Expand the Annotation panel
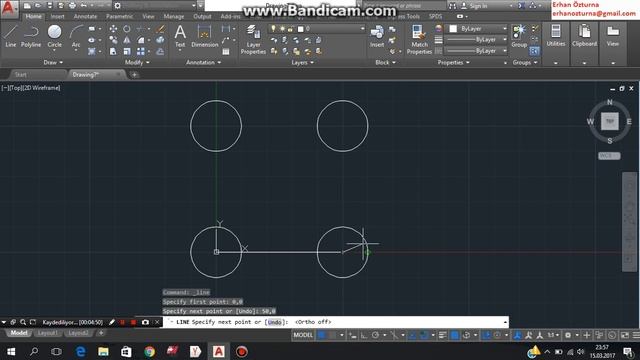Screen dimensions: 640x360 [203, 62]
